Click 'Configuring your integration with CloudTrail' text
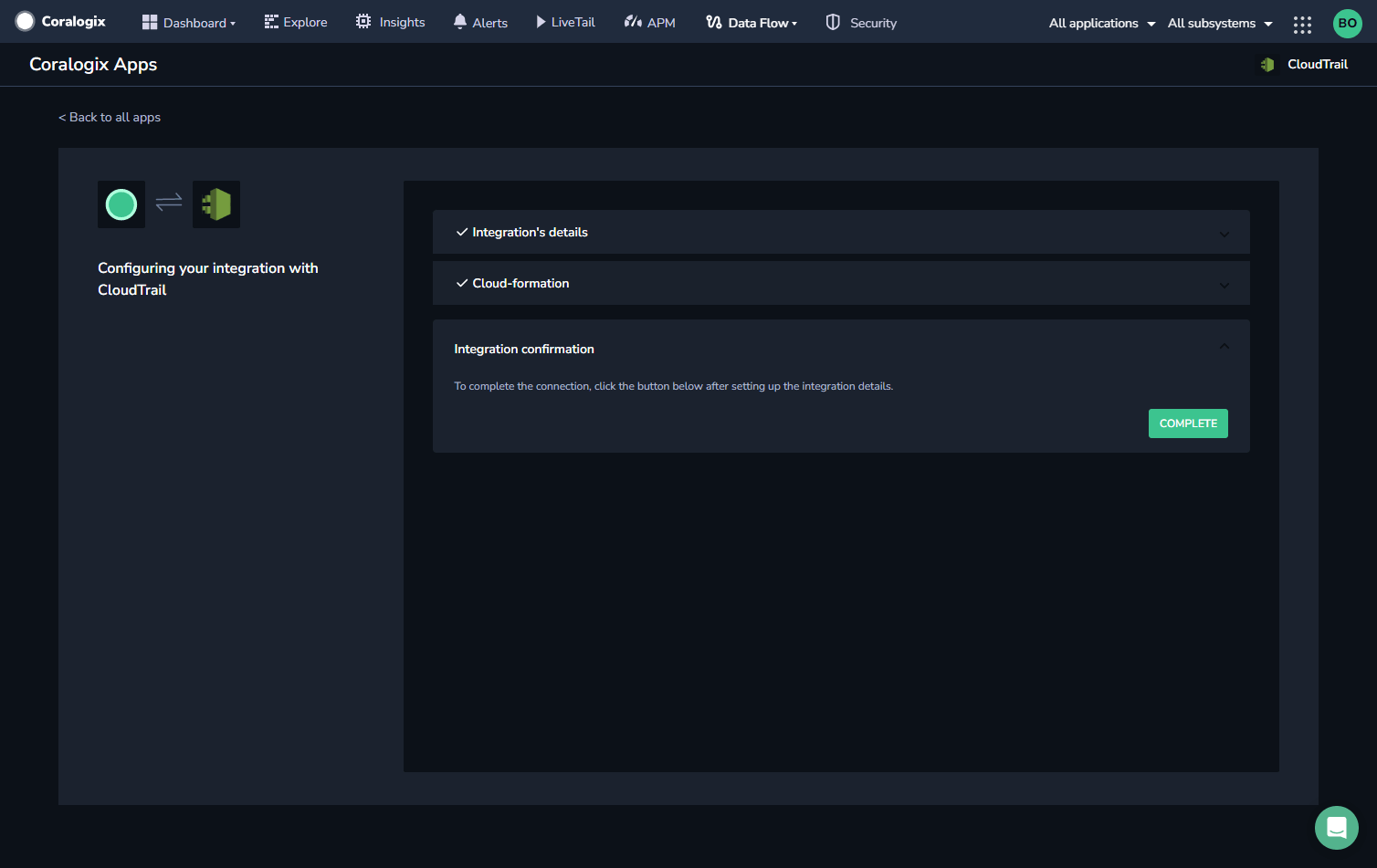Viewport: 1377px width, 868px height. point(208,278)
